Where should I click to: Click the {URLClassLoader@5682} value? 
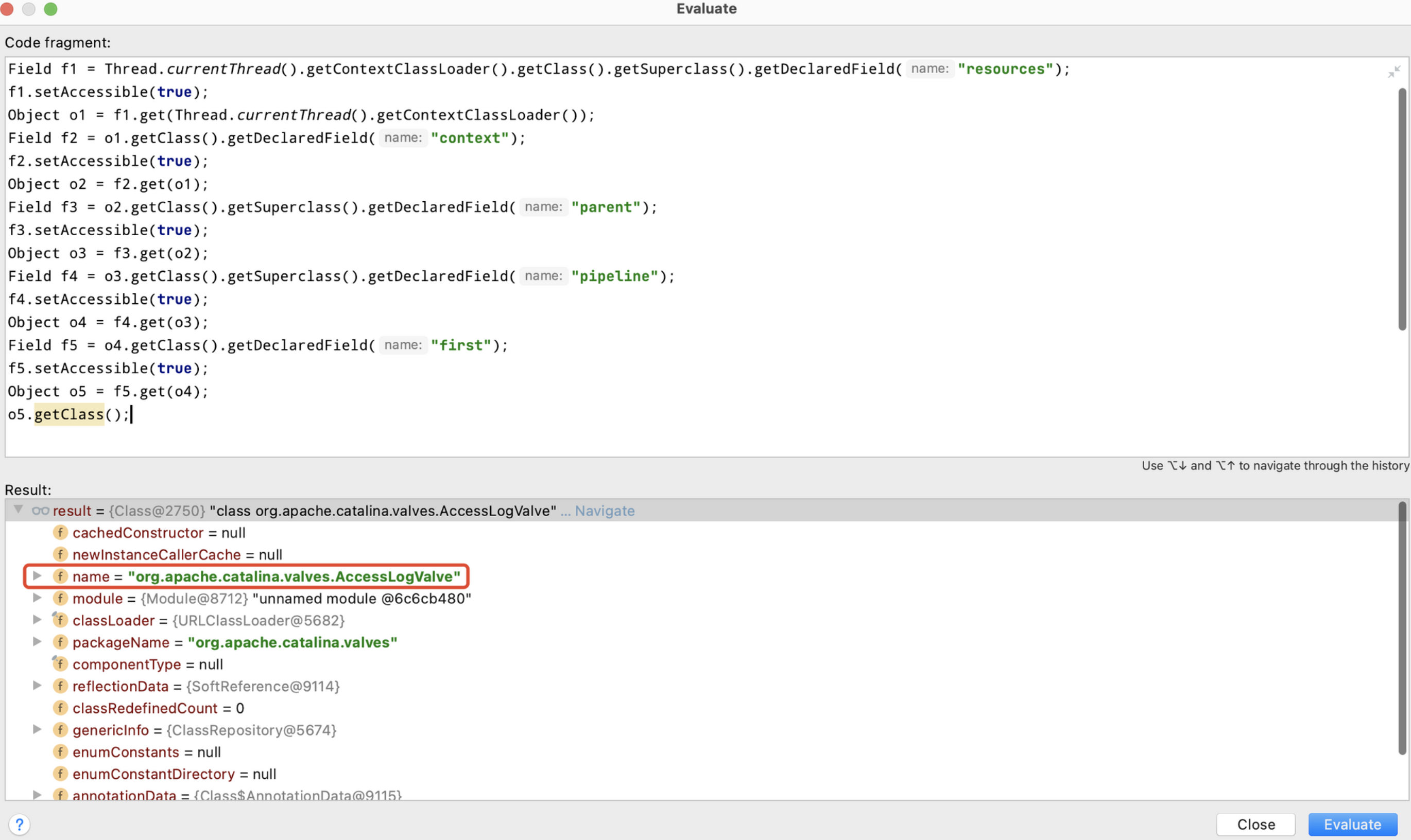(259, 620)
